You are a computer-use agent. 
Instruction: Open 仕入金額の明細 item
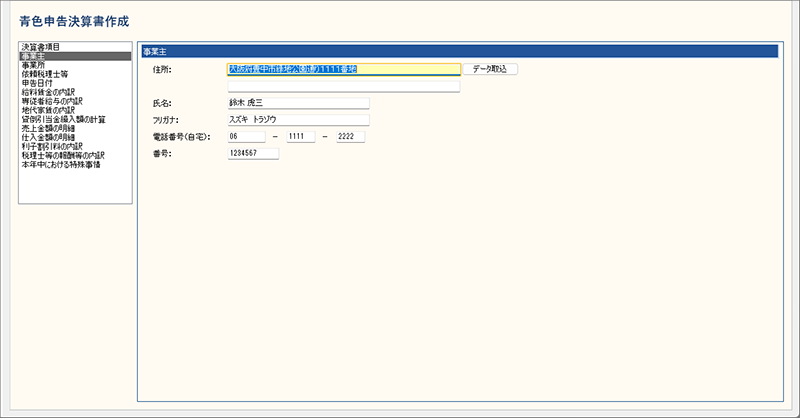(48, 137)
